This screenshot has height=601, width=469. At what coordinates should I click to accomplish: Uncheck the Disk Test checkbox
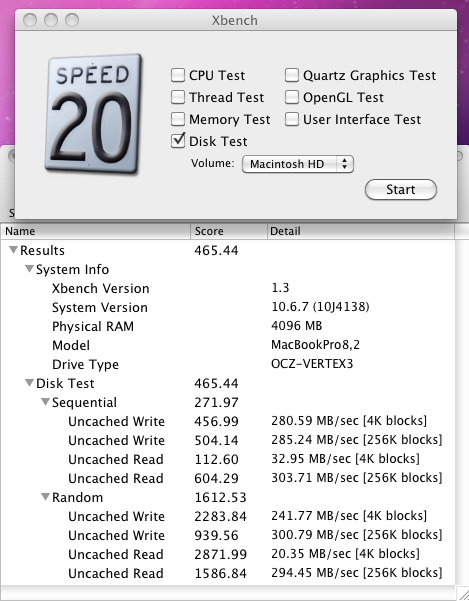click(x=177, y=141)
